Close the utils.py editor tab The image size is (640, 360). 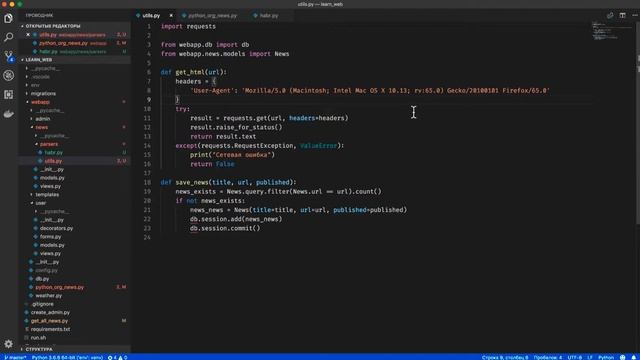(171, 16)
